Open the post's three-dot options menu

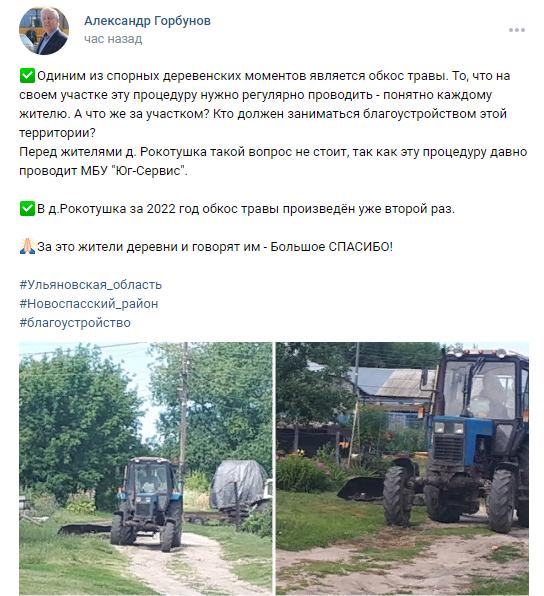point(517,30)
